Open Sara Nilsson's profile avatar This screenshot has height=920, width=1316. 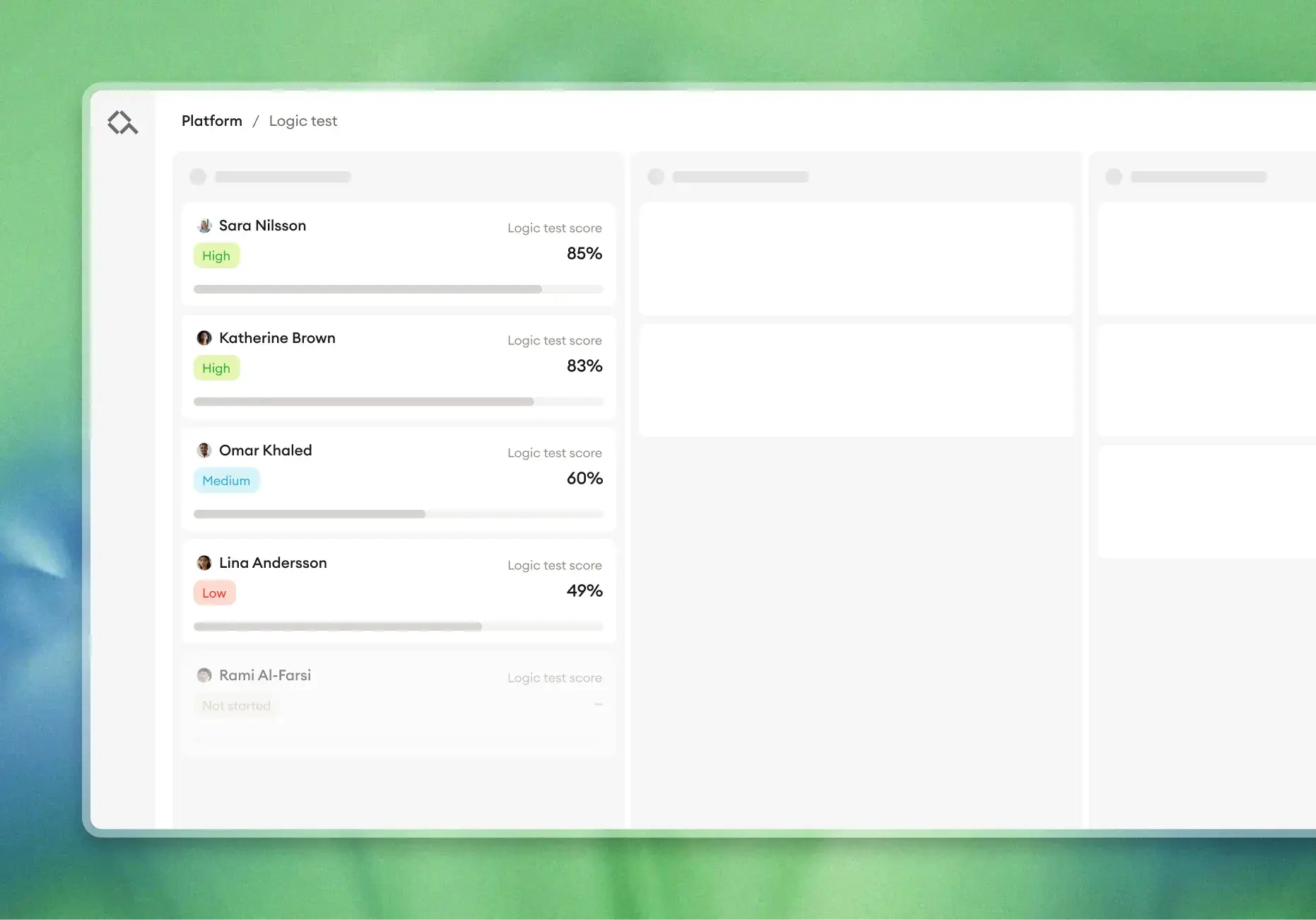[x=204, y=226]
